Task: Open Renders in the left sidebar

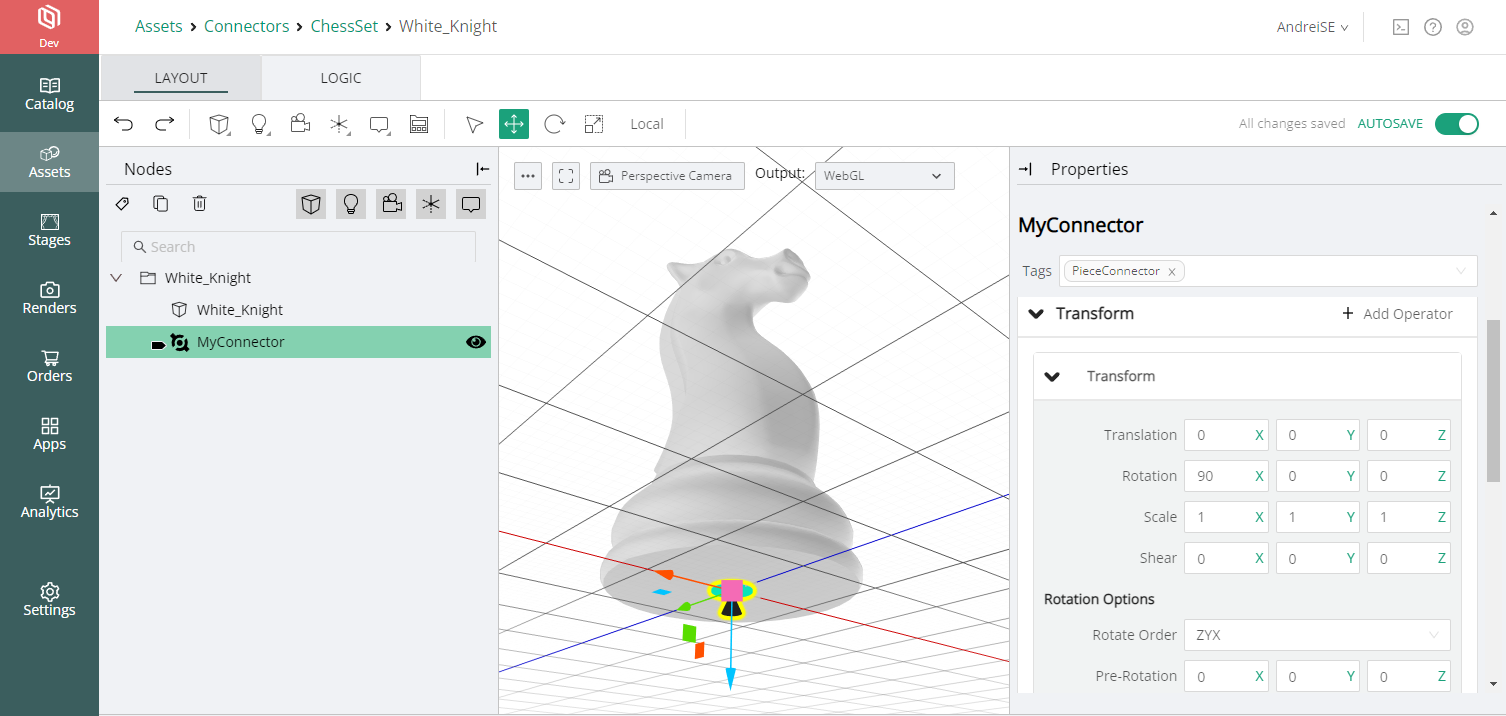Action: 49,297
